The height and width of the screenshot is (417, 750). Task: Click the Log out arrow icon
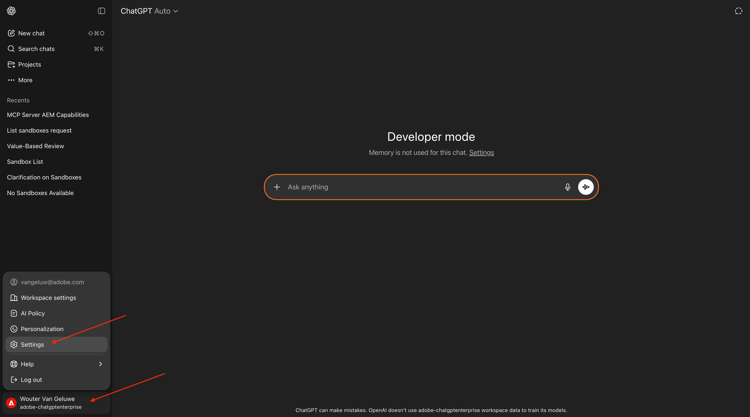click(x=14, y=380)
